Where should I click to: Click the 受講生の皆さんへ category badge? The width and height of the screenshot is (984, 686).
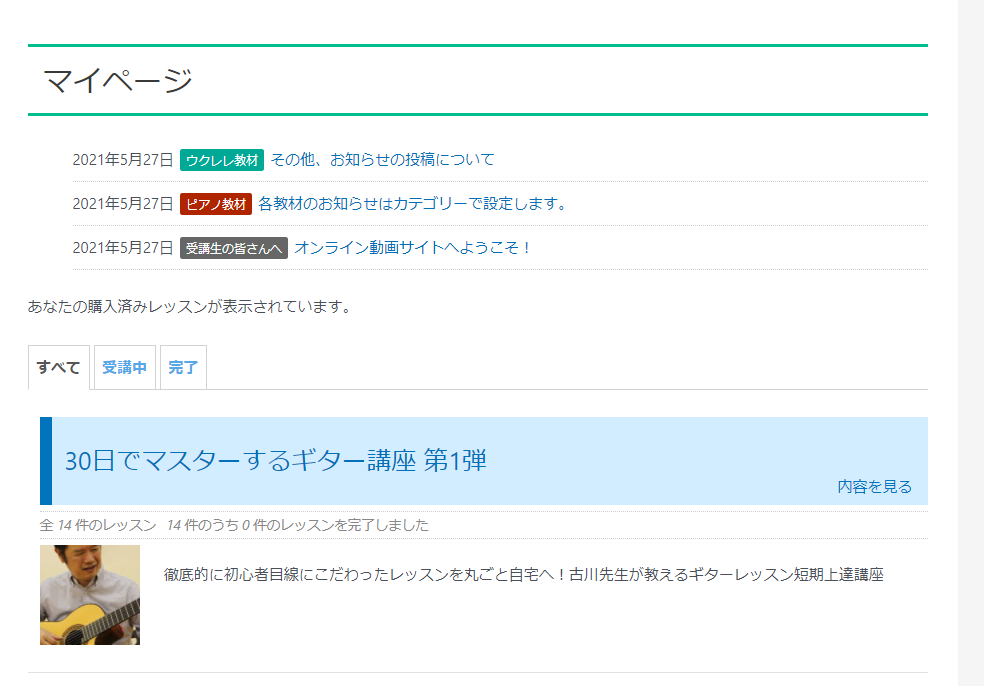(x=233, y=248)
